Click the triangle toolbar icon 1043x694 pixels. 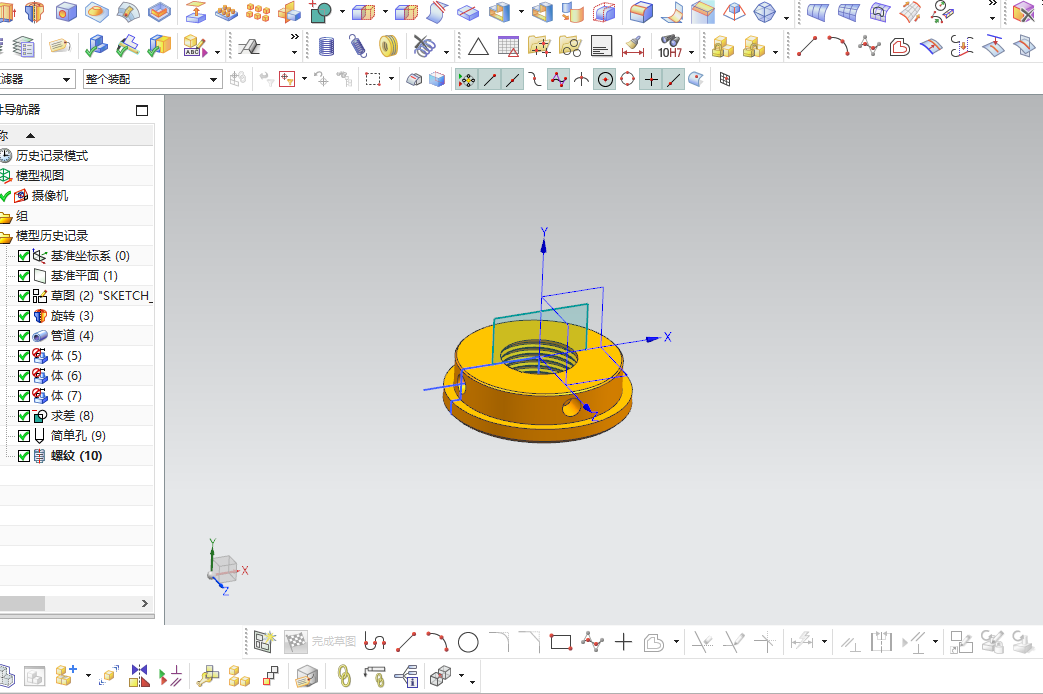[x=478, y=47]
